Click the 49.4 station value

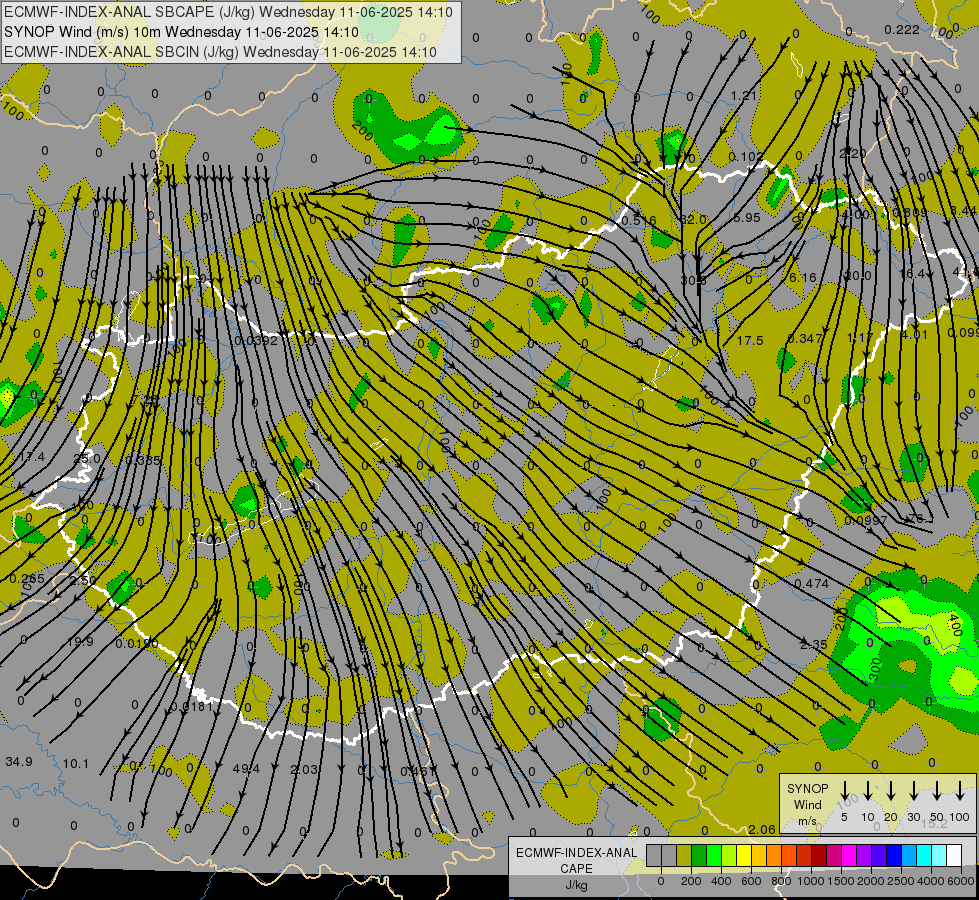click(x=246, y=768)
